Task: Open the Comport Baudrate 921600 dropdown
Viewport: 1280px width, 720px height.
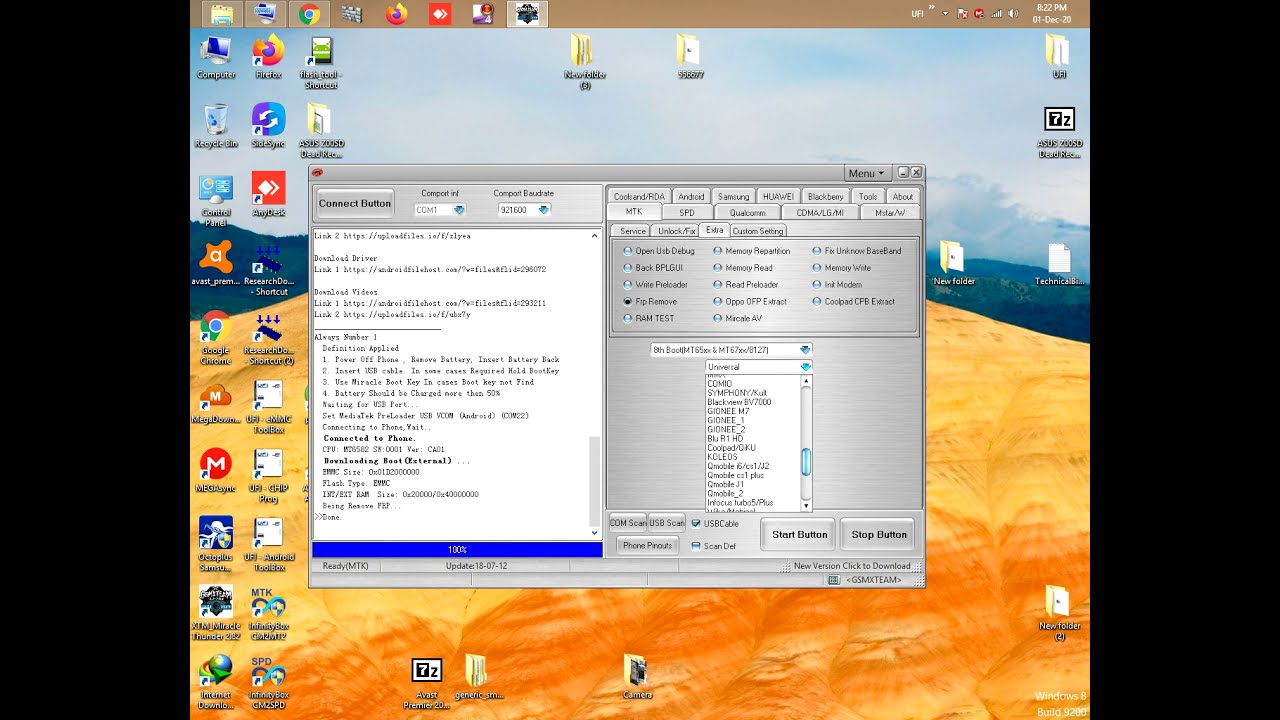Action: click(x=525, y=210)
